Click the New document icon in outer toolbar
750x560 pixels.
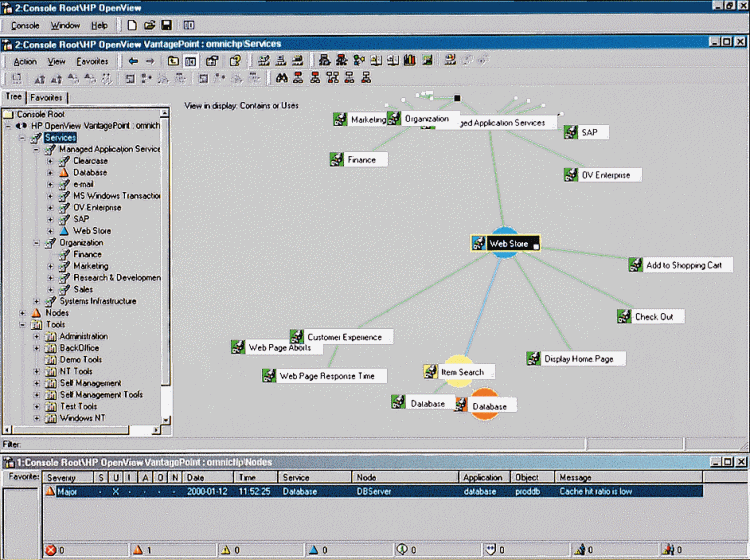pos(132,25)
